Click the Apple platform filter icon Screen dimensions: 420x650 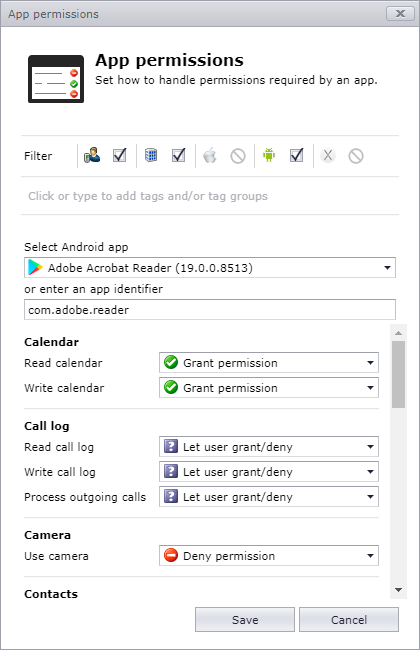210,155
